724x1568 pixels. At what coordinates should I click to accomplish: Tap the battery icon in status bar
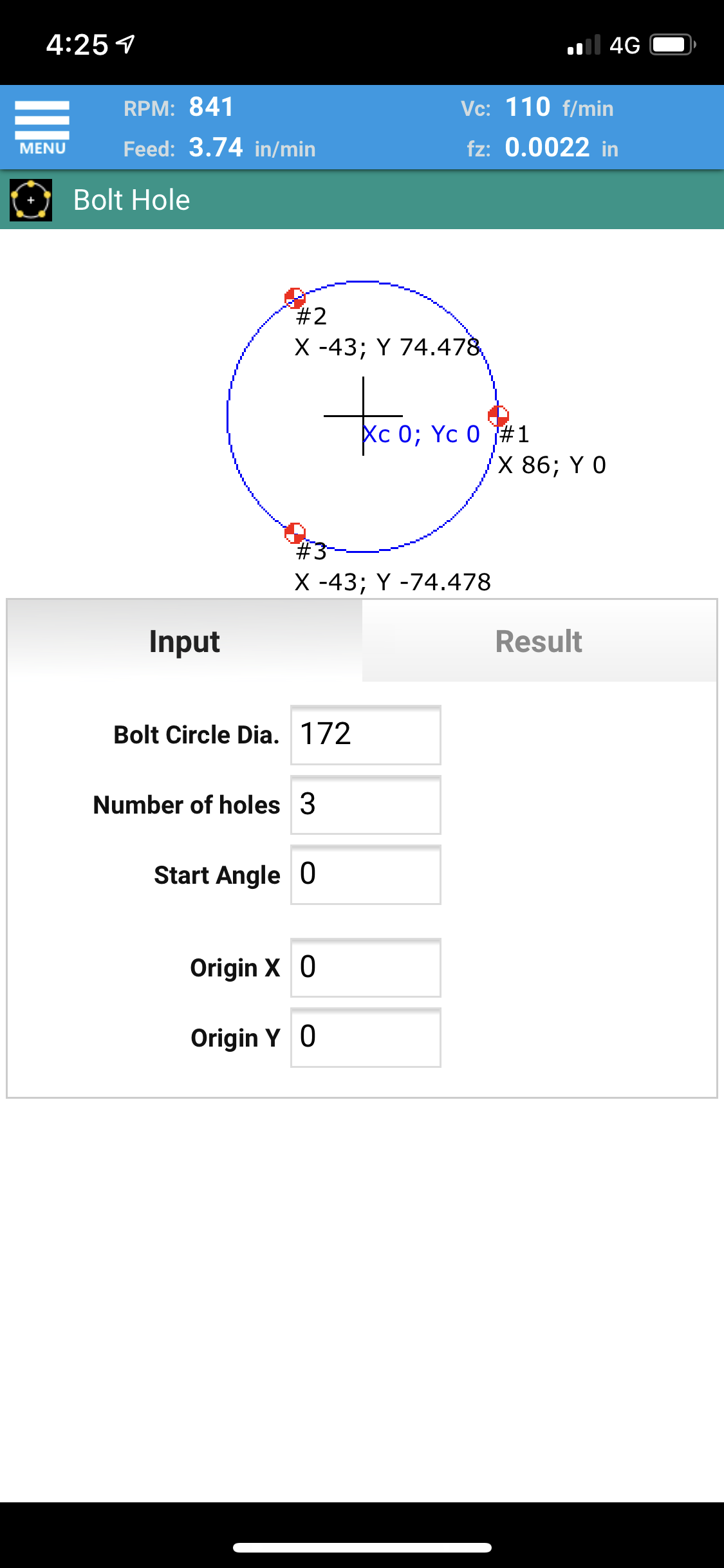[672, 45]
